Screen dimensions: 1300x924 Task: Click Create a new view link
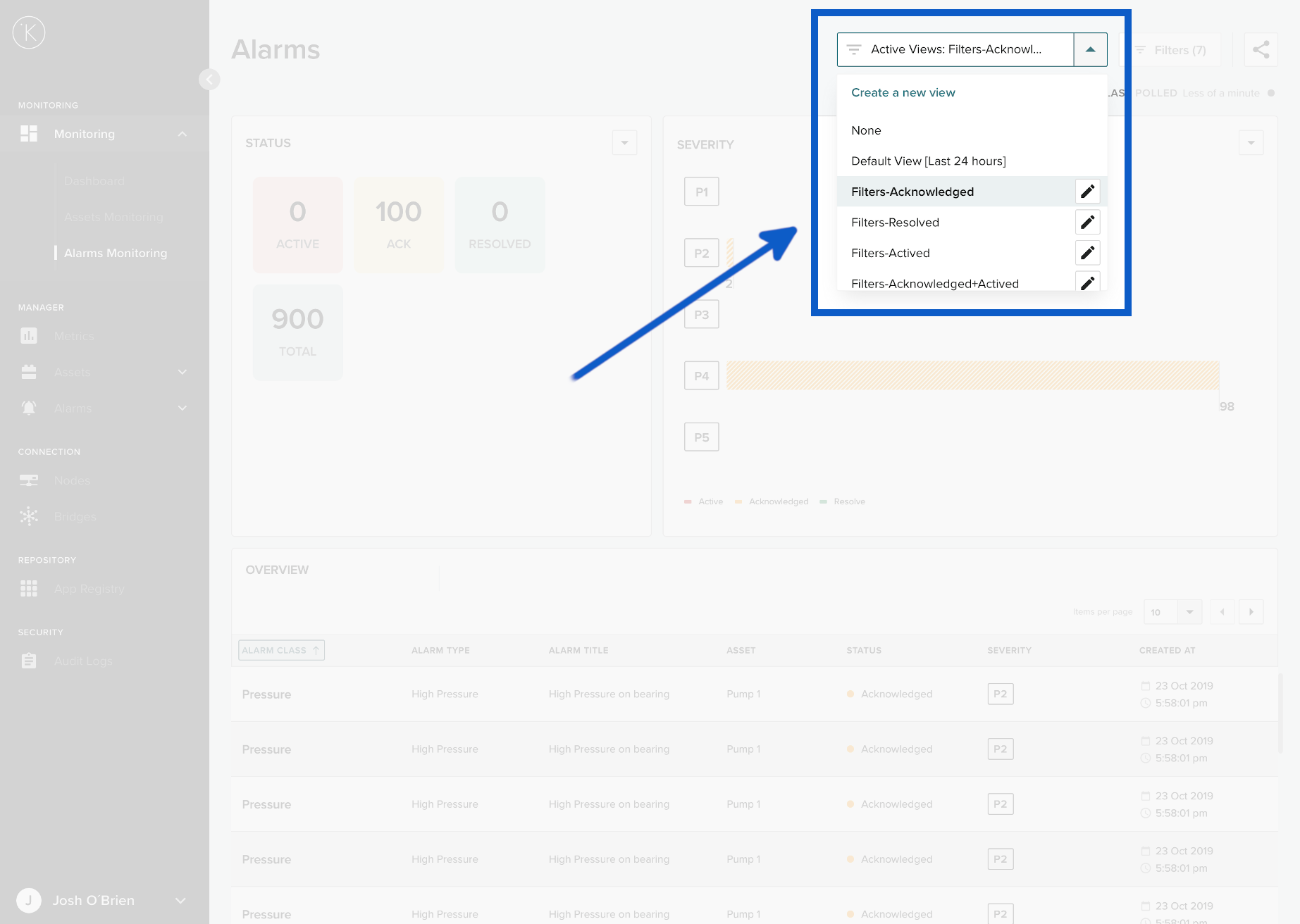[x=903, y=93]
